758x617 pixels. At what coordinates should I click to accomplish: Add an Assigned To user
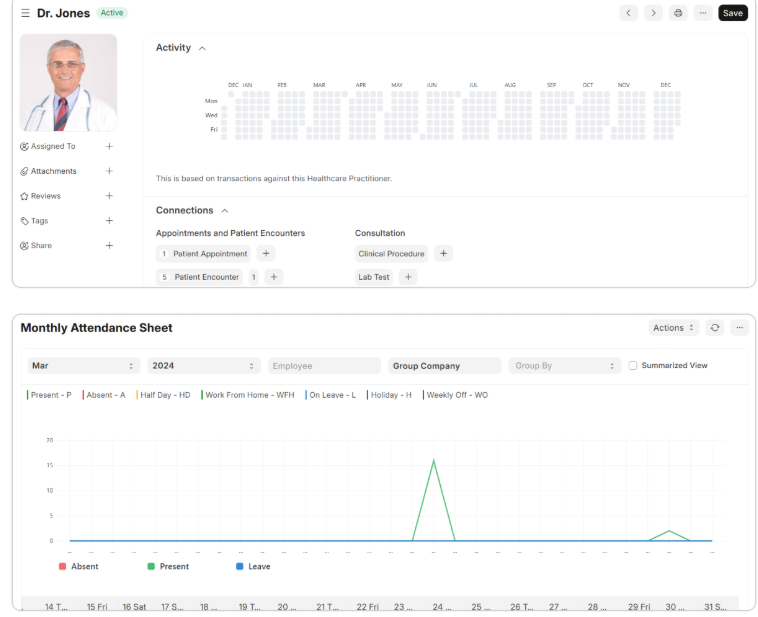coord(109,146)
